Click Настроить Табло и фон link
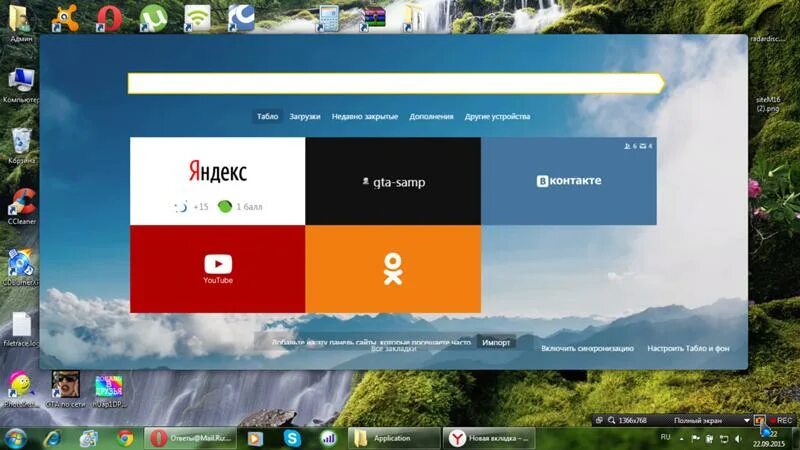 688,348
